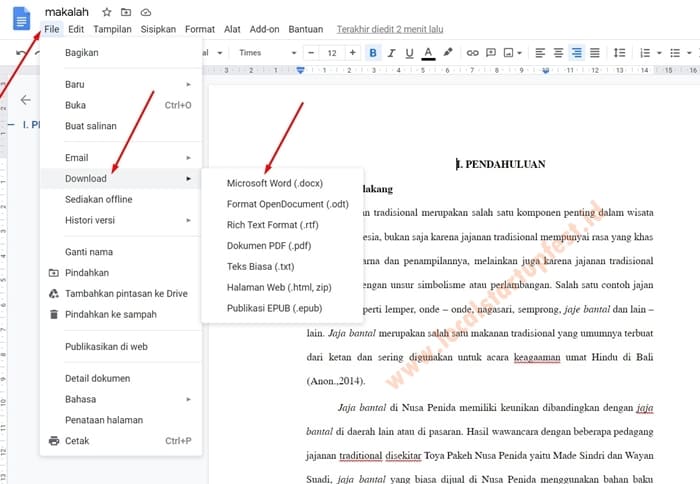The height and width of the screenshot is (484, 700).
Task: Decrease font size with minus button
Action: coord(311,53)
